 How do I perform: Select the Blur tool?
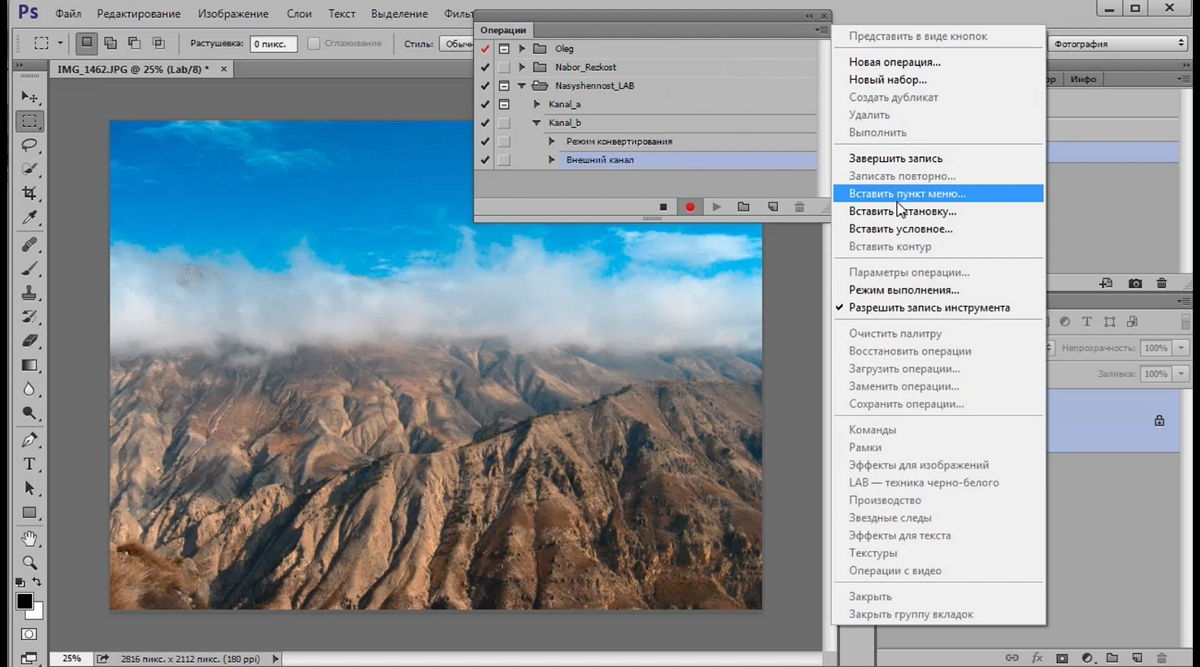click(x=30, y=389)
